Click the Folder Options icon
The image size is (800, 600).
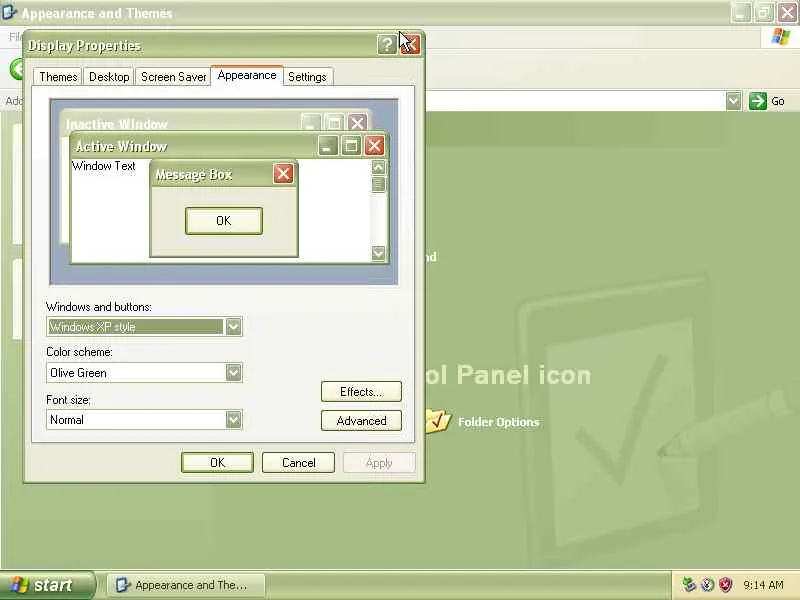(x=437, y=421)
